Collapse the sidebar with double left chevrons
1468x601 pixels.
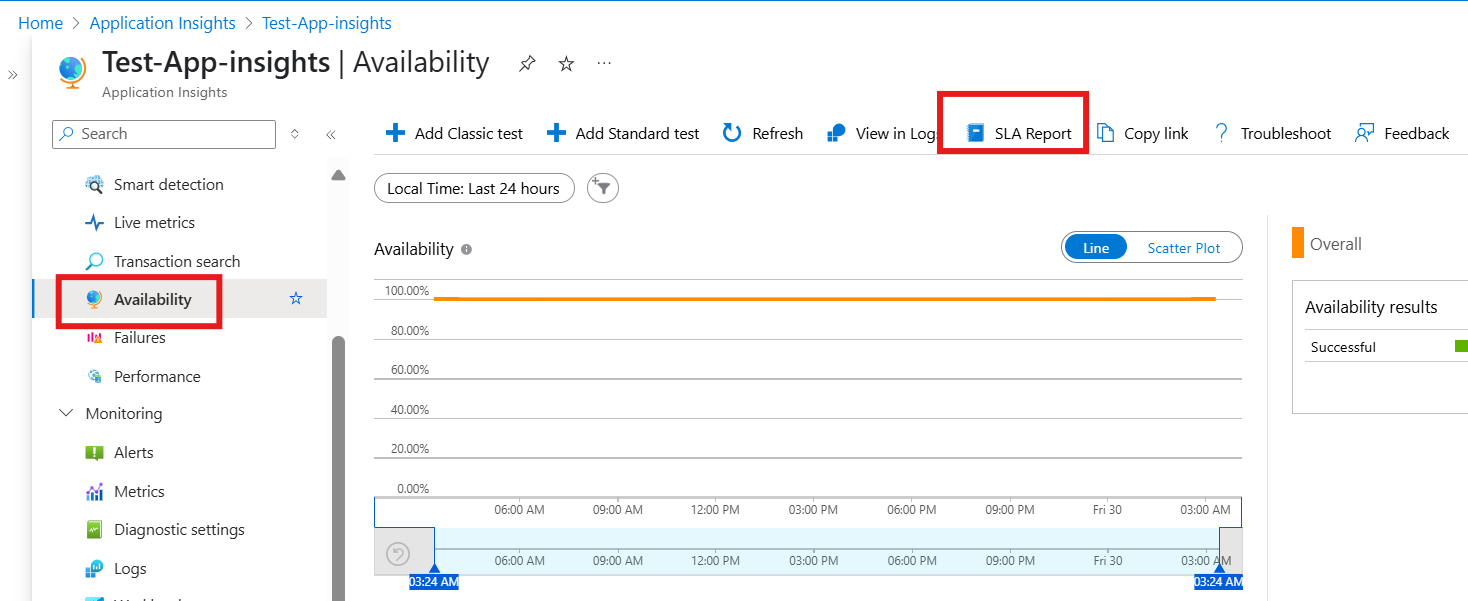(331, 134)
